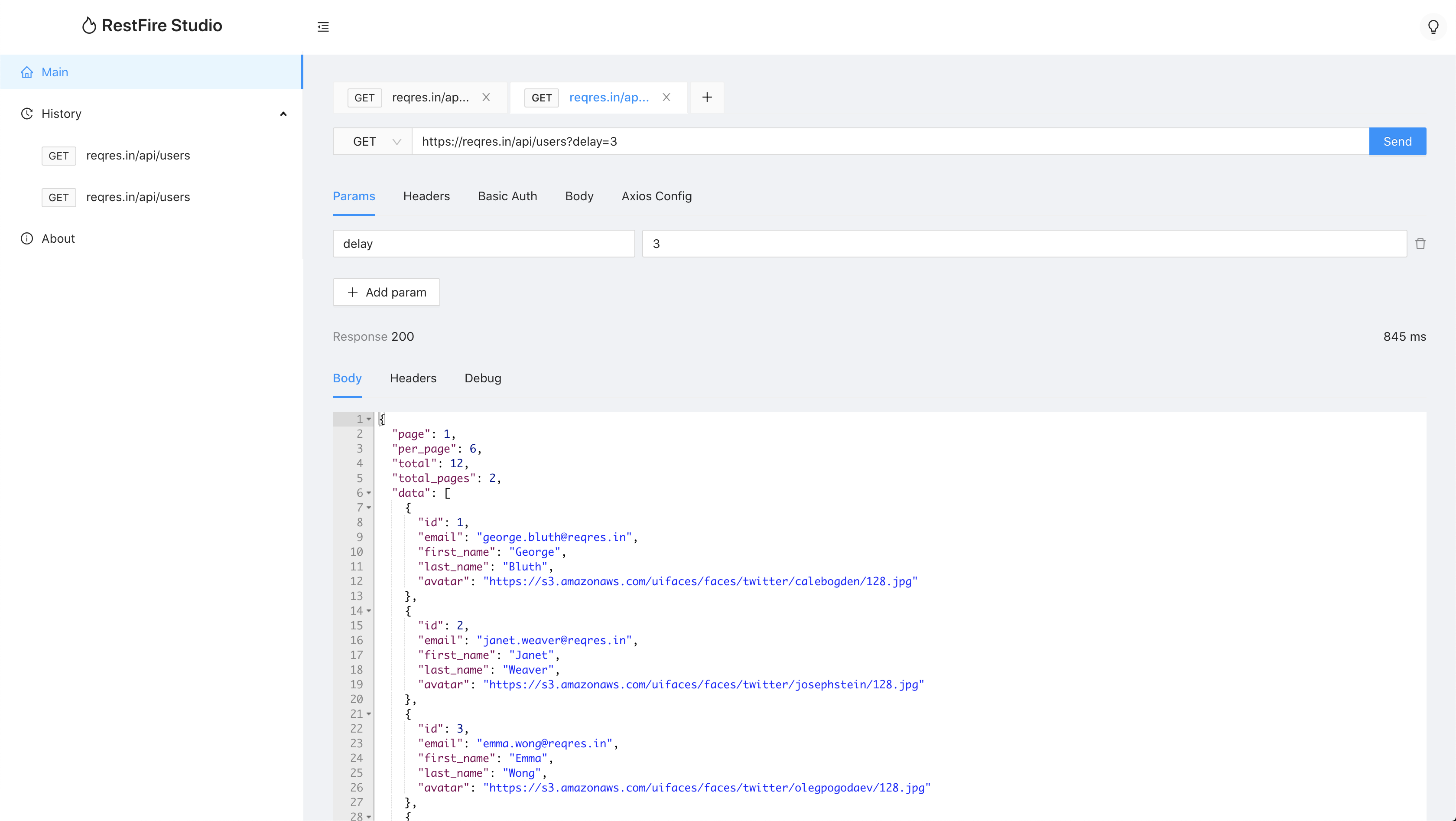Click the request URL input field
The image size is (1456, 821).
pos(890,141)
